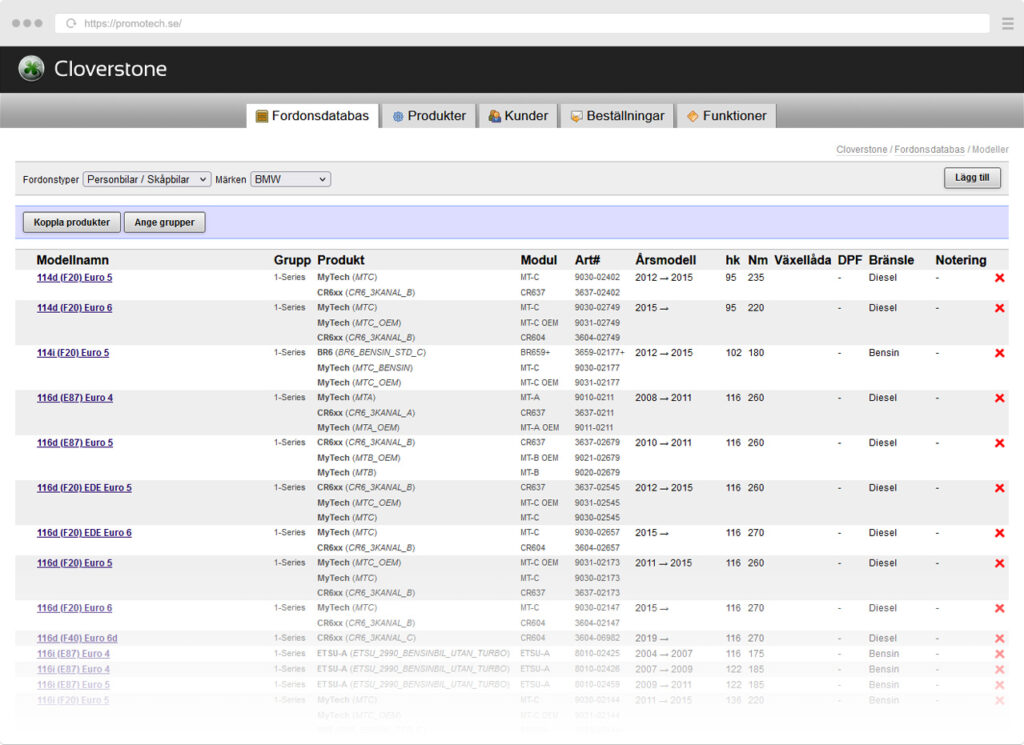The height and width of the screenshot is (745, 1024).
Task: Delete the 114i (F20) Euro 5 row
Action: 999,353
